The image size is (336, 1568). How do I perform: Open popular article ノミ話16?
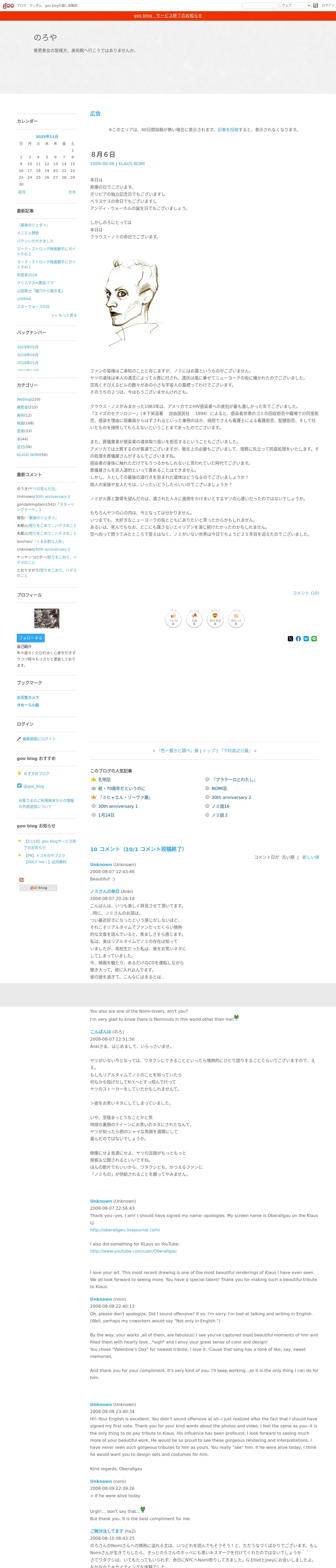[221, 806]
